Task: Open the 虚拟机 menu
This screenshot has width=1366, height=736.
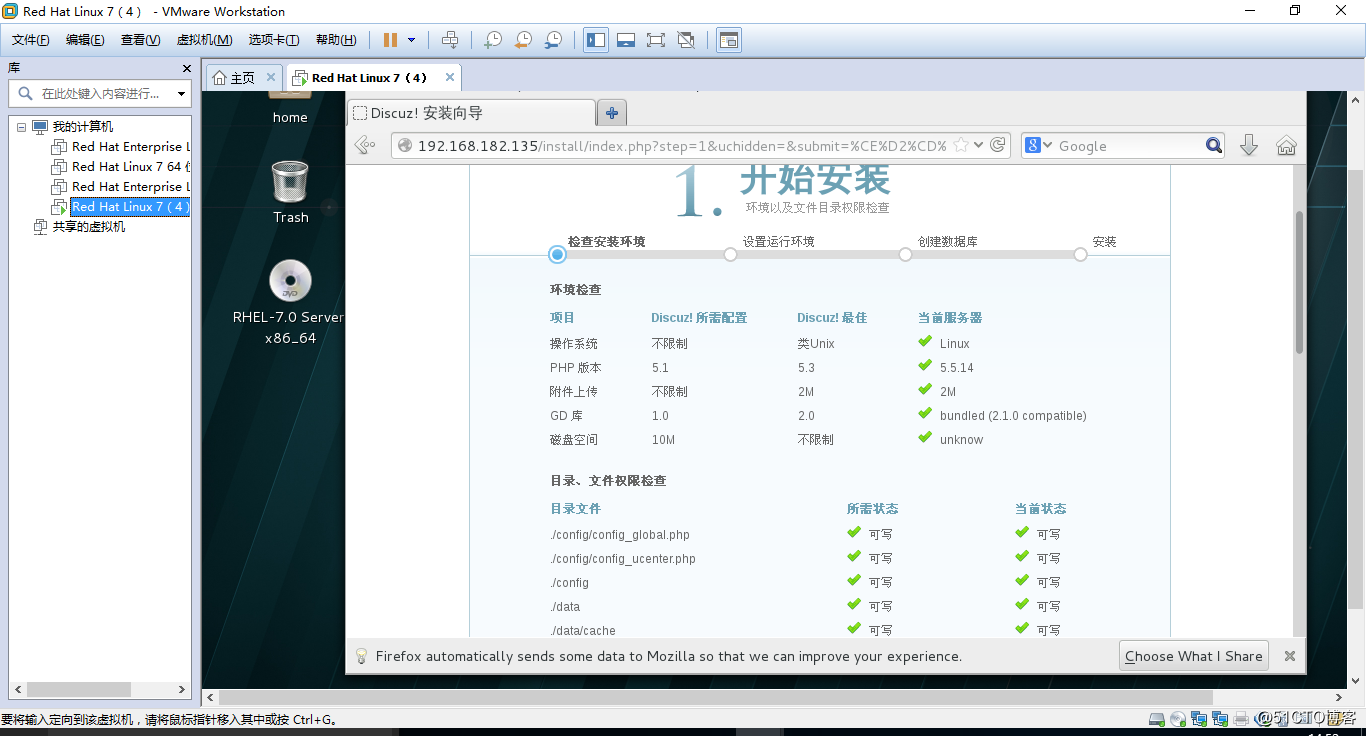Action: click(x=204, y=40)
